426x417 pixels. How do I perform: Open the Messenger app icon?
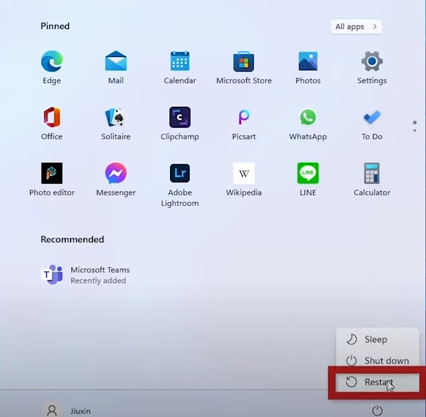pos(116,173)
